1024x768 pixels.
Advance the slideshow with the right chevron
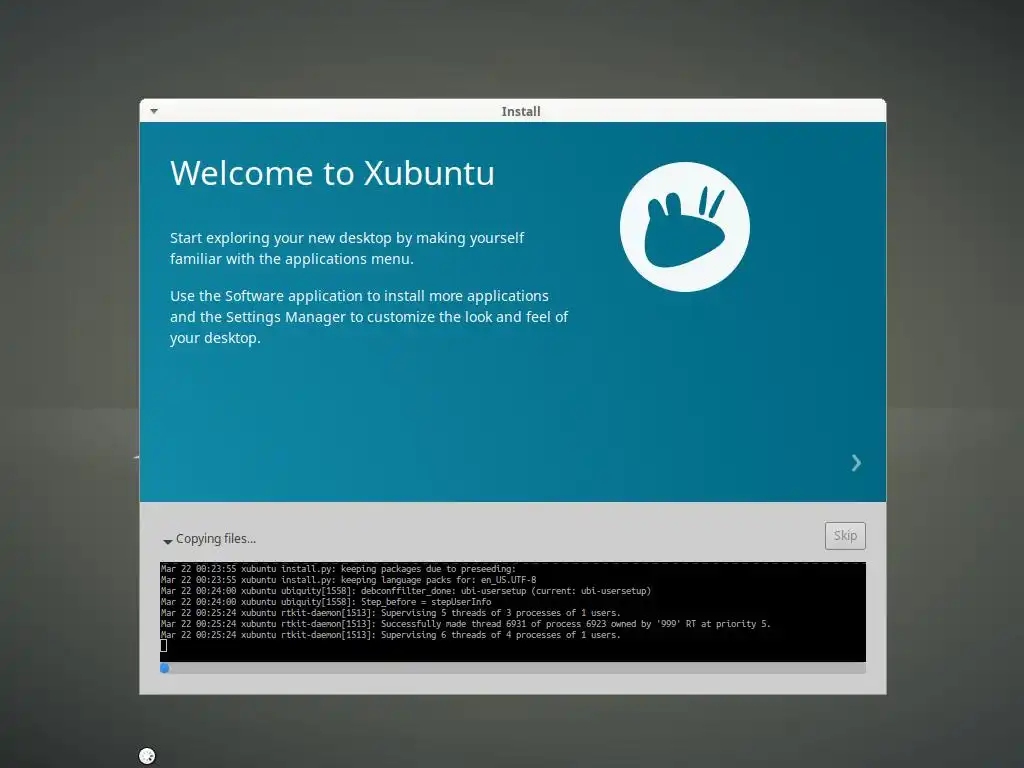(x=856, y=463)
